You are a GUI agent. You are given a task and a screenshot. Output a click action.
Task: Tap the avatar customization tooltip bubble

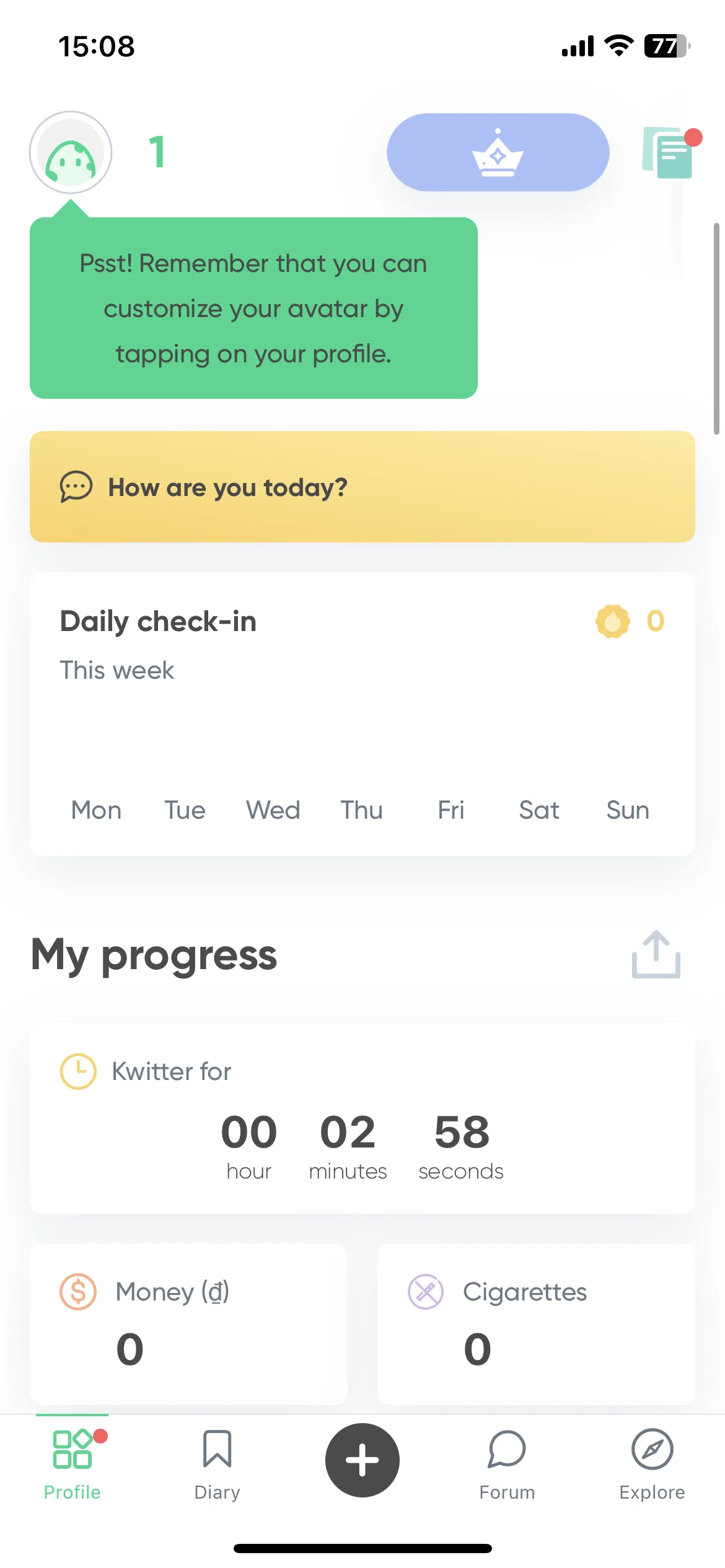click(x=253, y=308)
